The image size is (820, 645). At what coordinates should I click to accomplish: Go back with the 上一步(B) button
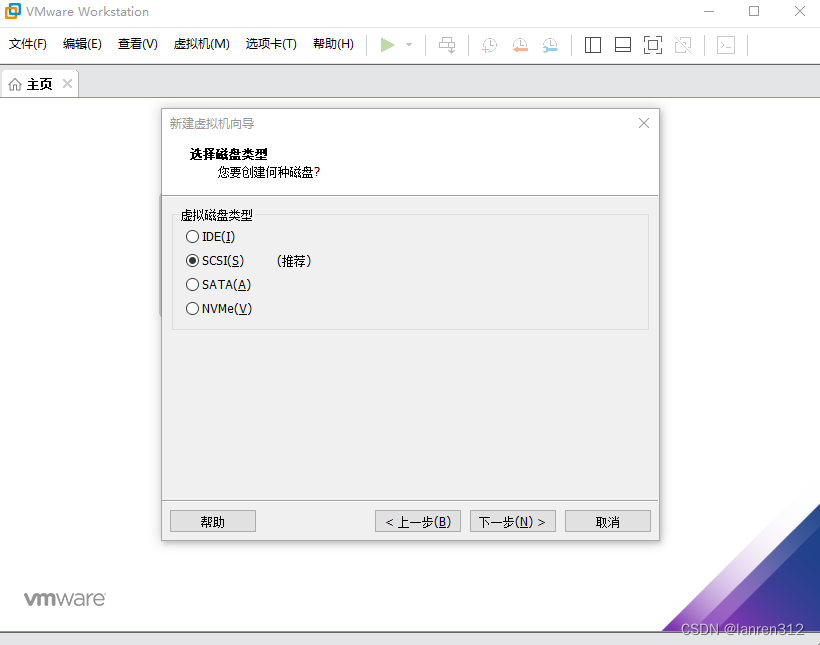tap(417, 522)
